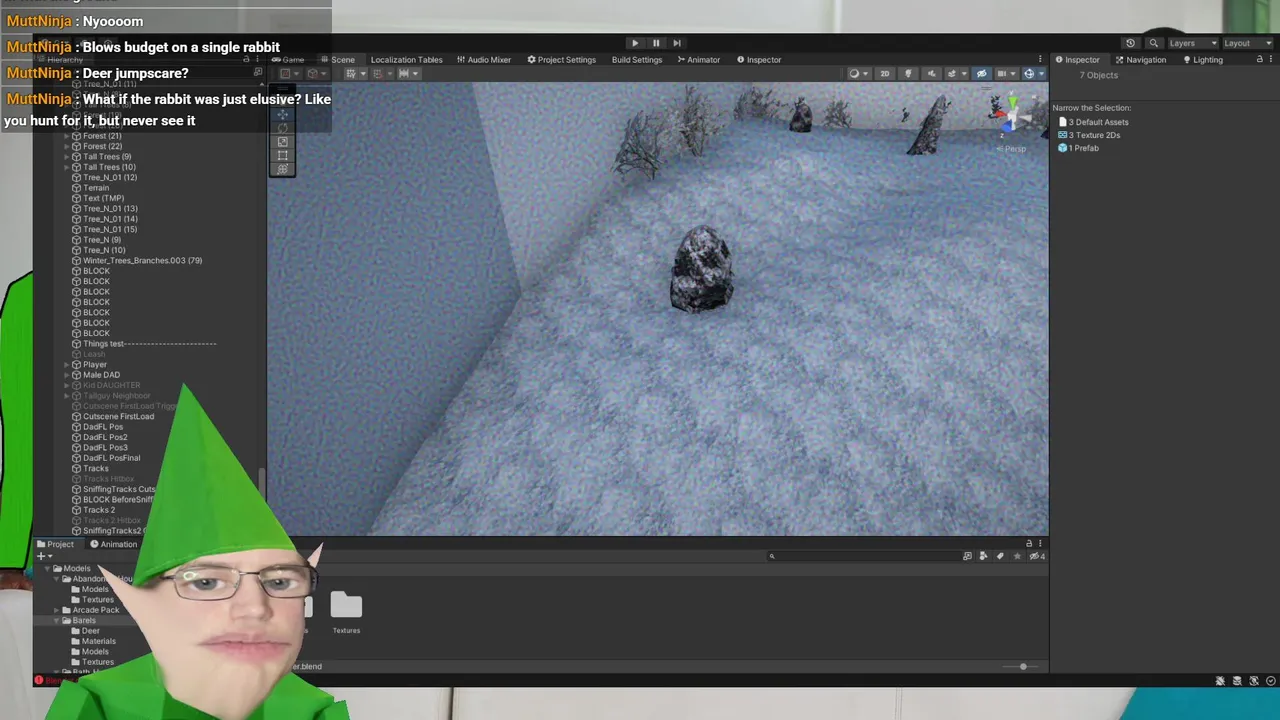The image size is (1280, 720).
Task: Select the Rect tool in the Scene overlay
Action: (x=282, y=155)
